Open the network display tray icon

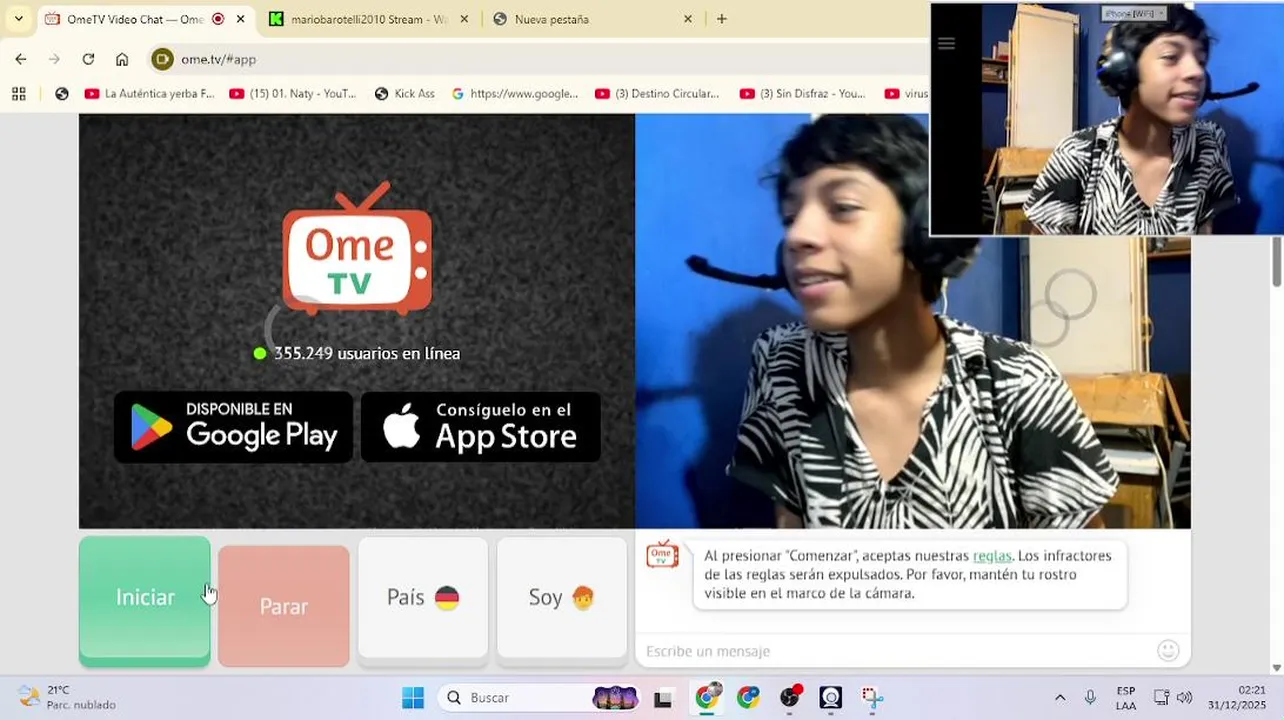1161,697
